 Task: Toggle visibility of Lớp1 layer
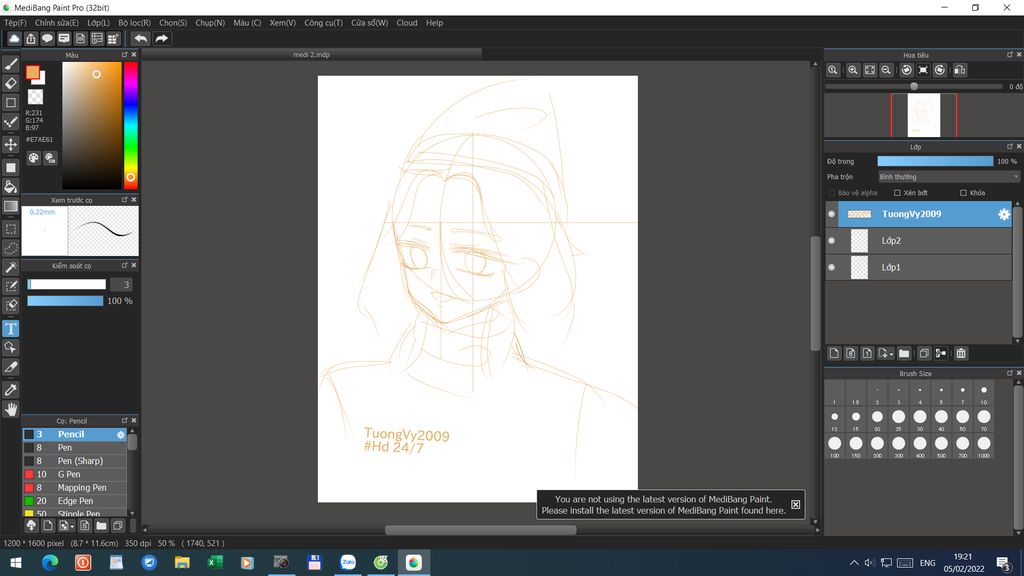click(x=831, y=267)
